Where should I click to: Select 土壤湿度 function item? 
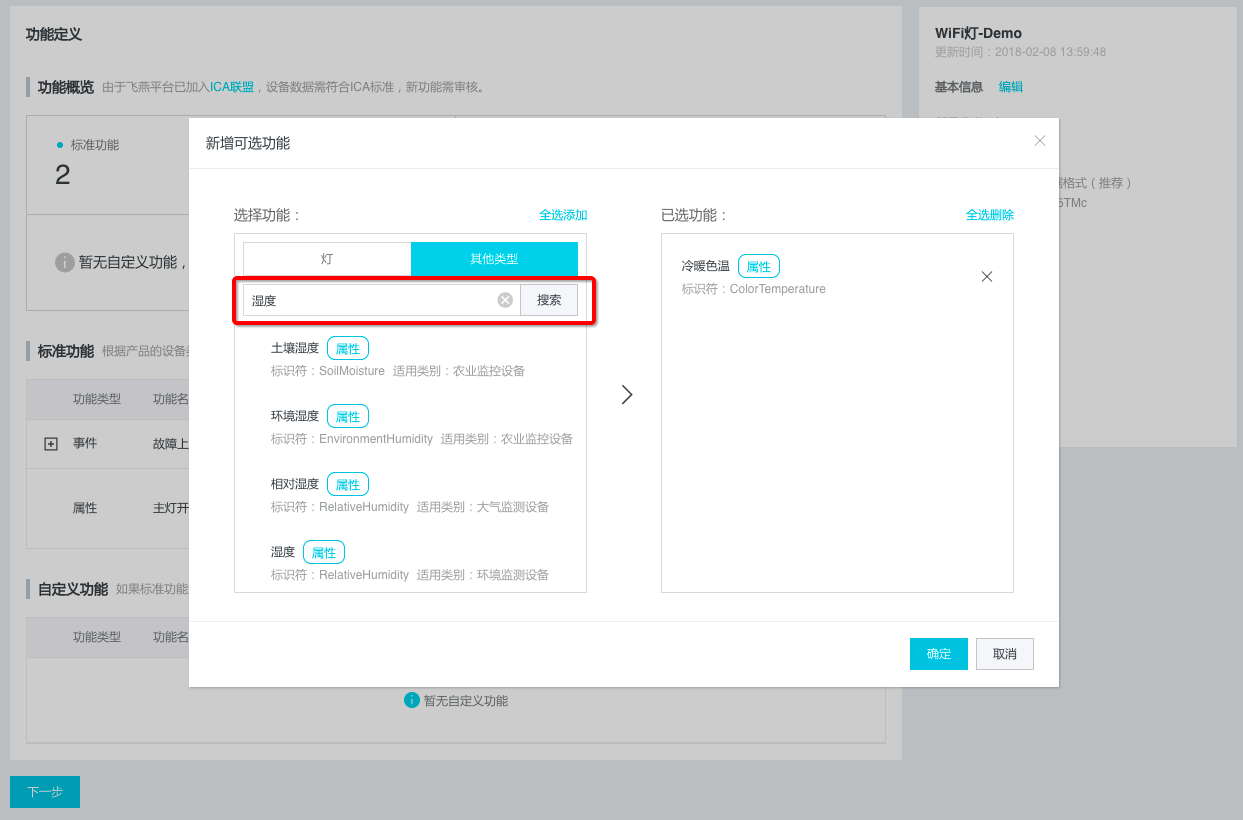click(x=295, y=348)
